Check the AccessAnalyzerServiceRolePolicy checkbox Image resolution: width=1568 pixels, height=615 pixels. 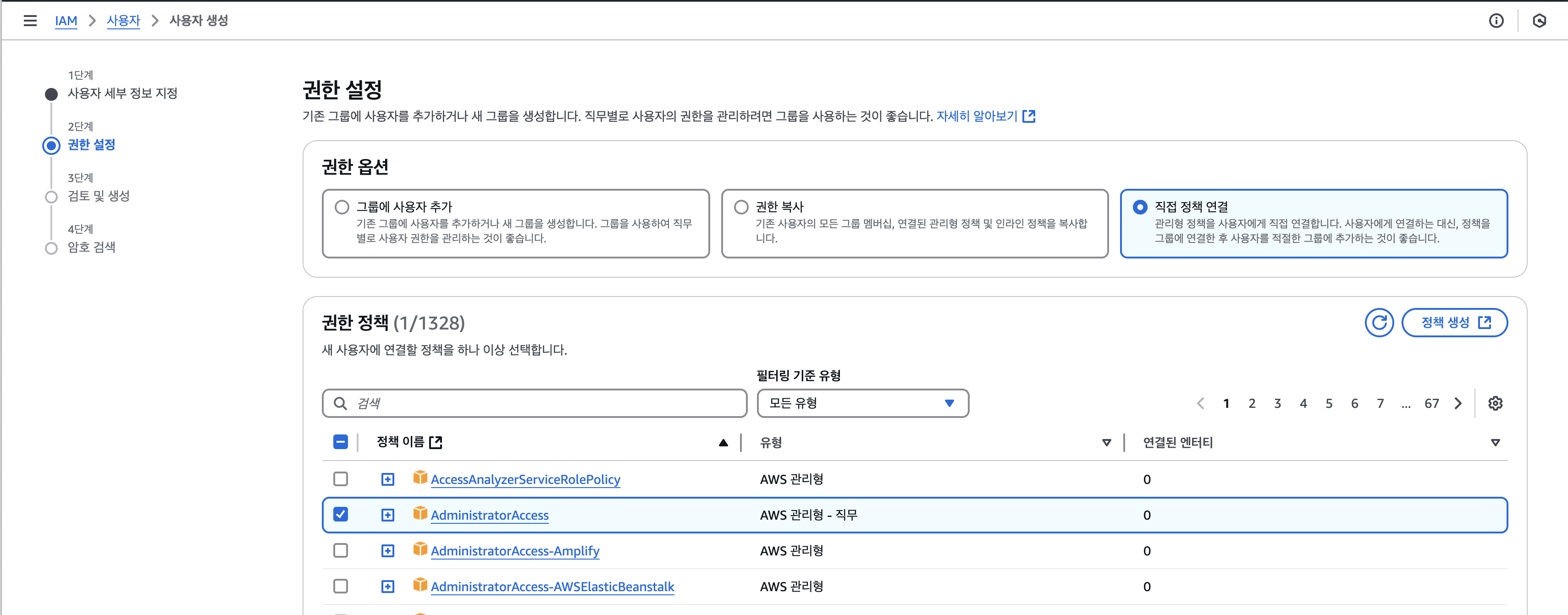tap(341, 479)
